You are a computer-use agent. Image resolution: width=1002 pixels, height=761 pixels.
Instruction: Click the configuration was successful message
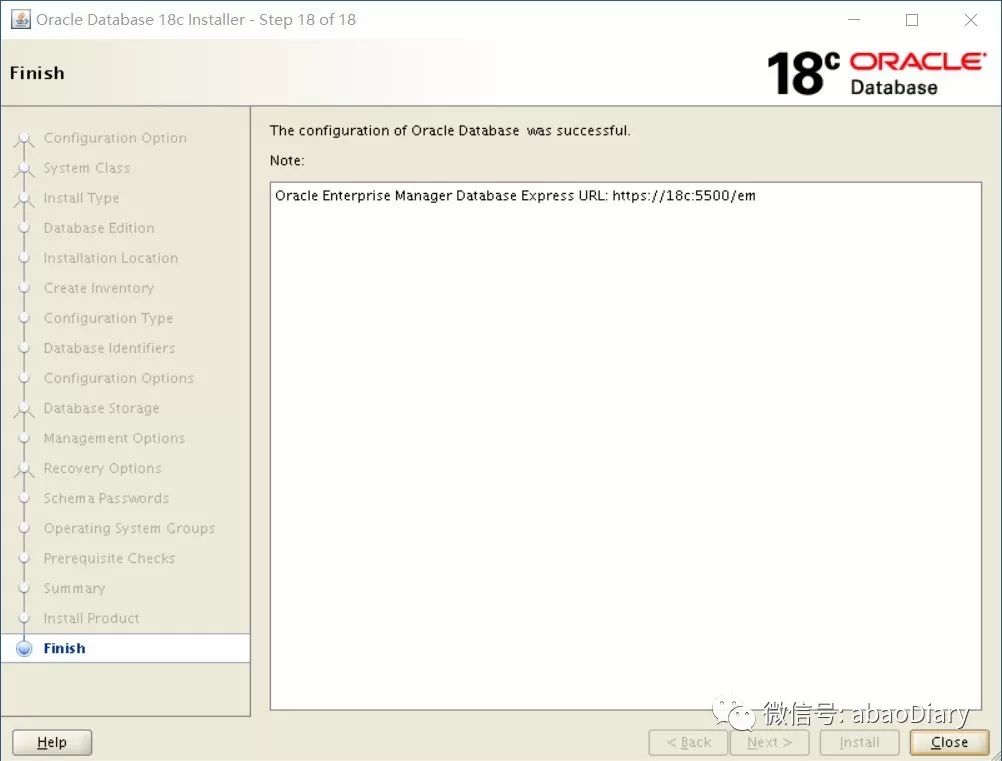tap(450, 130)
